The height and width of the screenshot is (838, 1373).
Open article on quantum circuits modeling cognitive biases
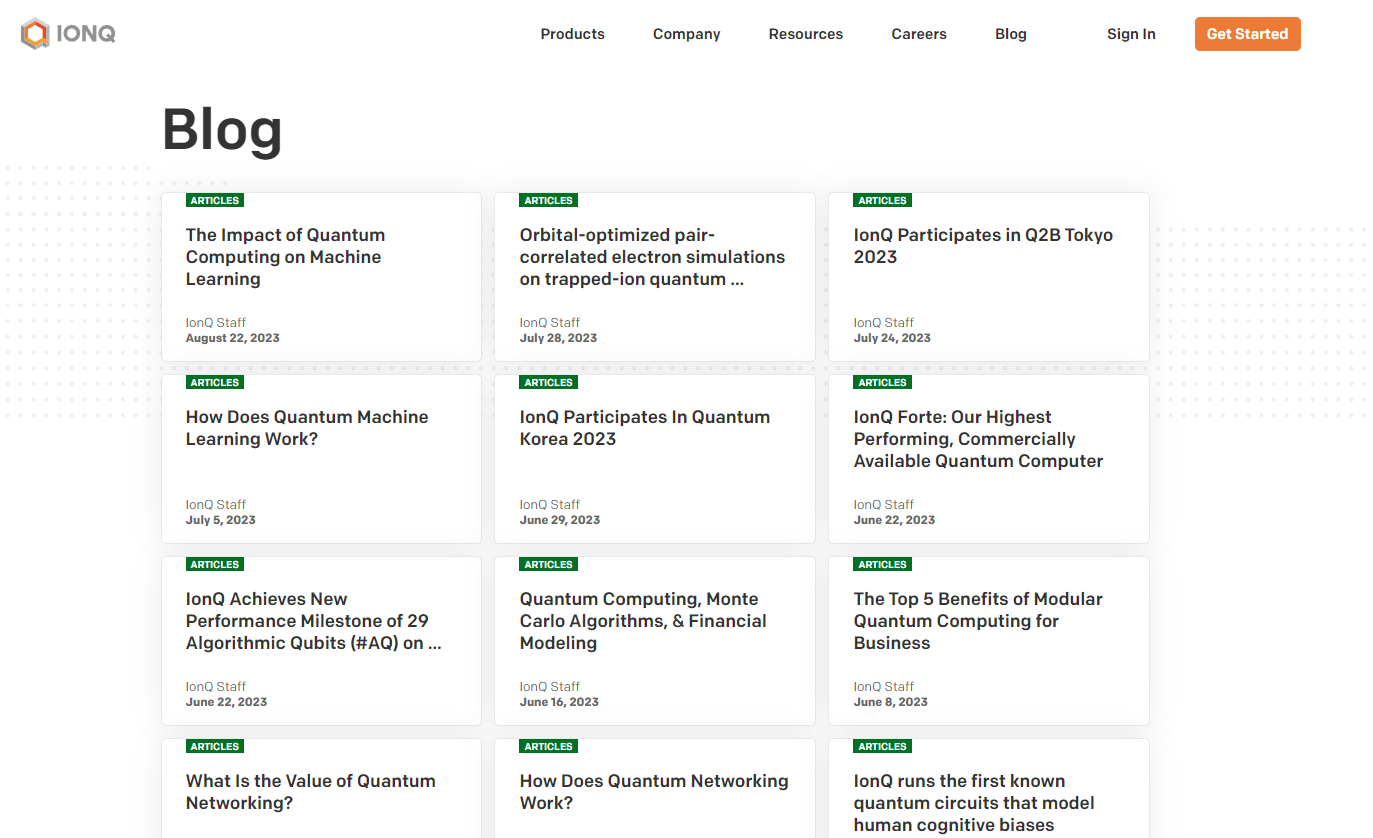click(974, 803)
